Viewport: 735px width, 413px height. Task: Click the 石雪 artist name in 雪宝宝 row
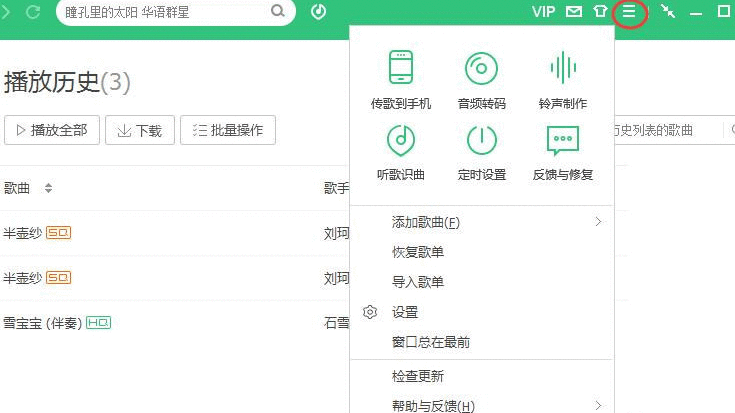point(337,323)
